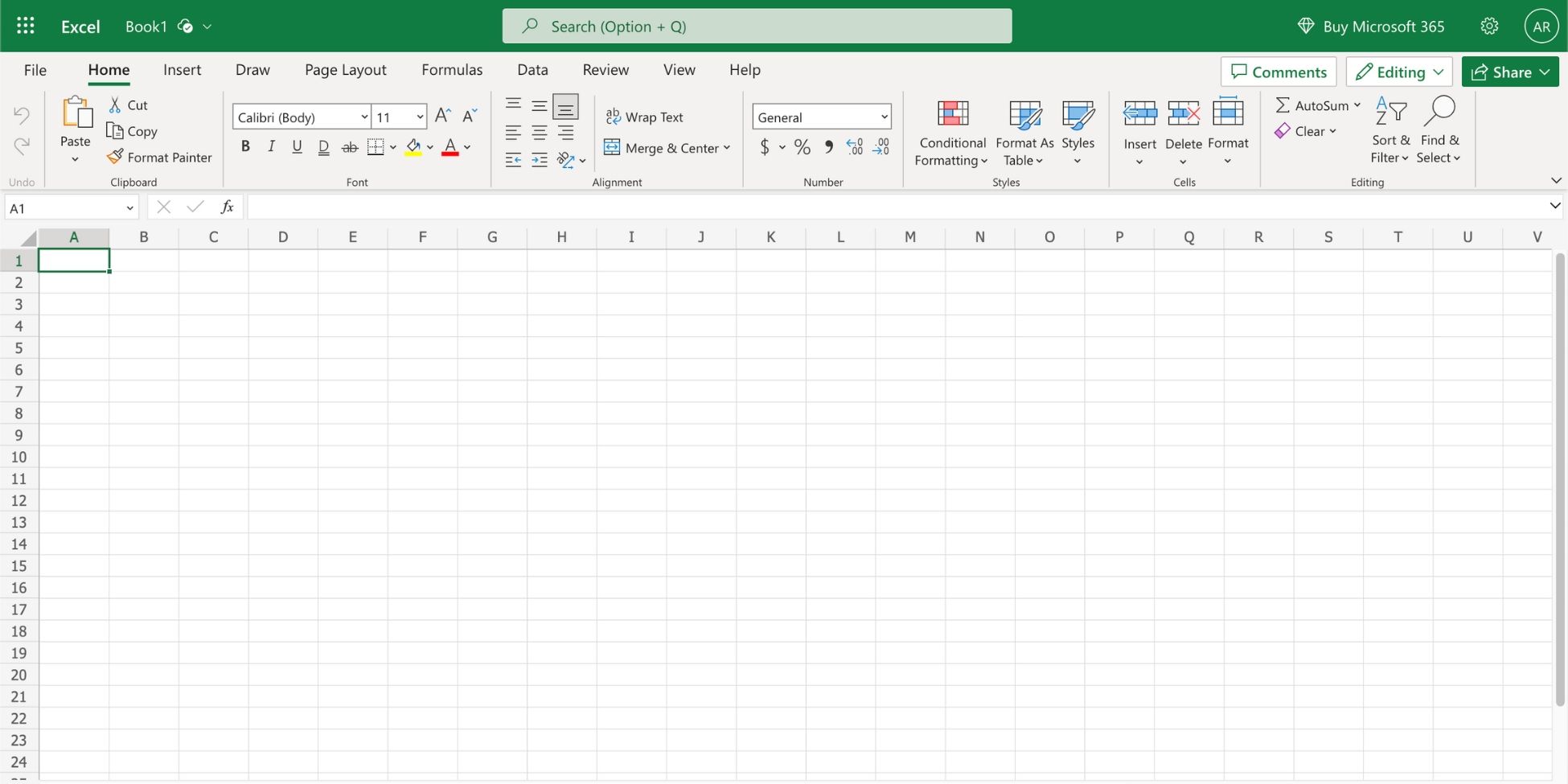Toggle the Align Bottom button
The width and height of the screenshot is (1568, 784).
click(565, 106)
